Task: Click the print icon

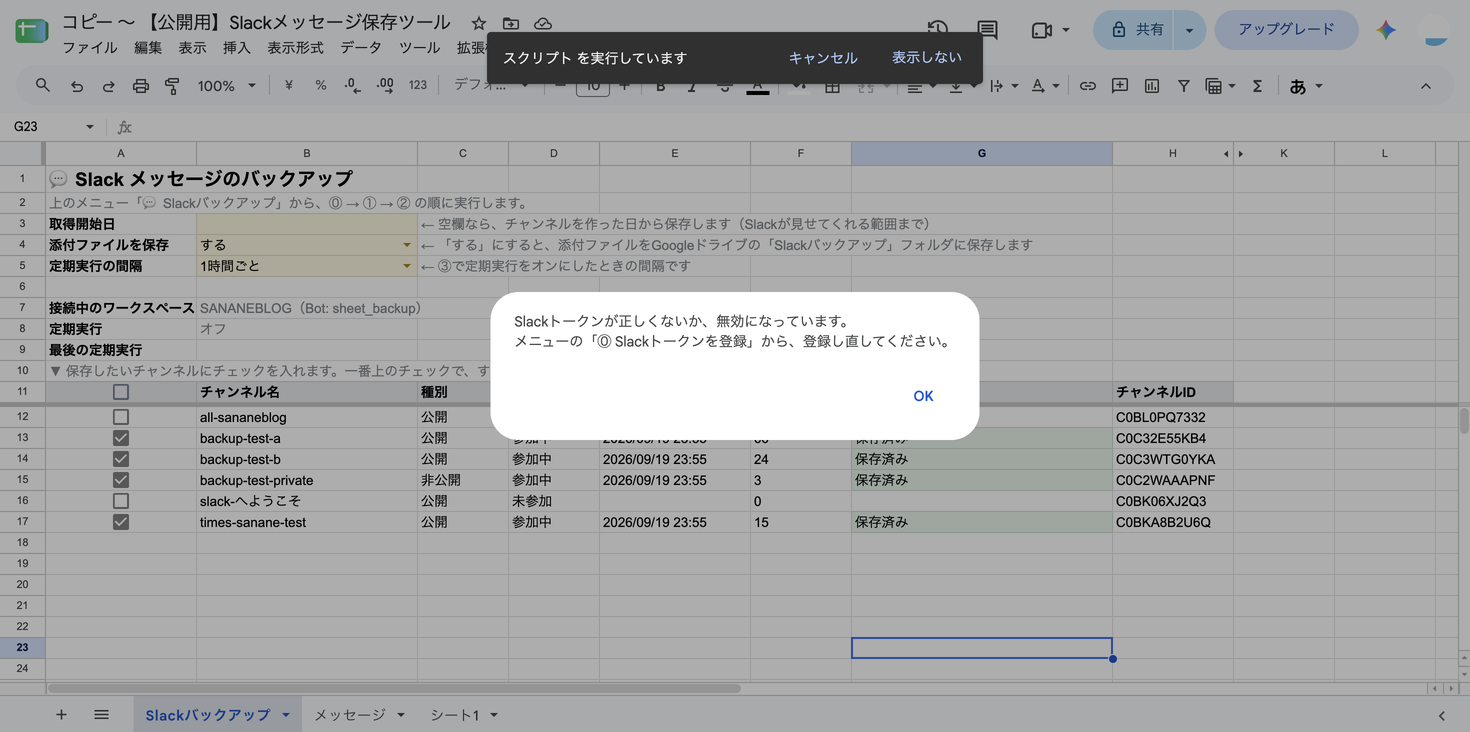Action: (x=141, y=86)
